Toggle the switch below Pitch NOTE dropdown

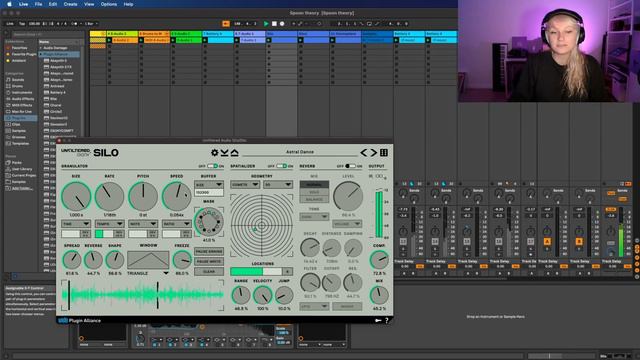[143, 234]
